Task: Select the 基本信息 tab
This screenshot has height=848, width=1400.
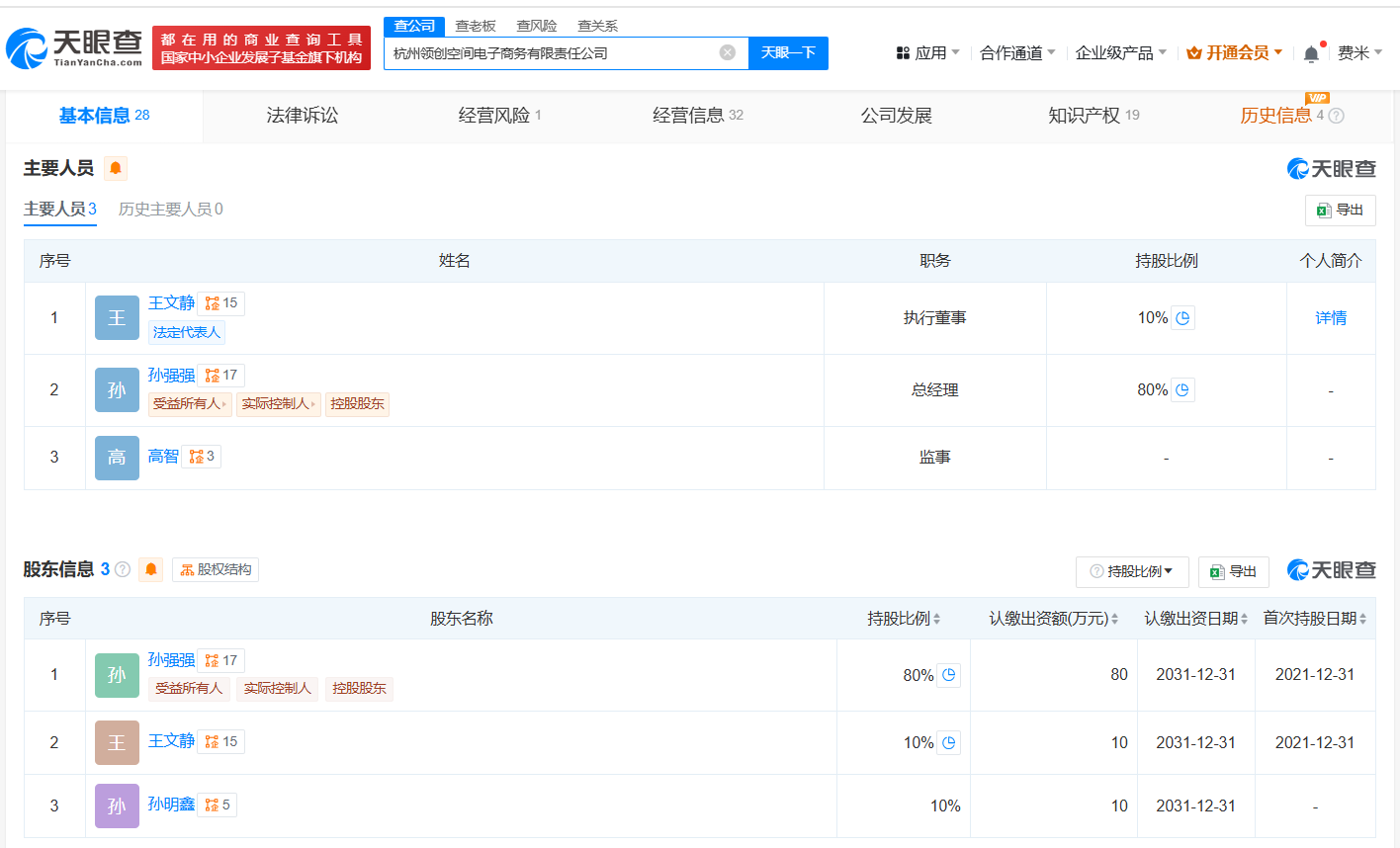Action: (104, 116)
